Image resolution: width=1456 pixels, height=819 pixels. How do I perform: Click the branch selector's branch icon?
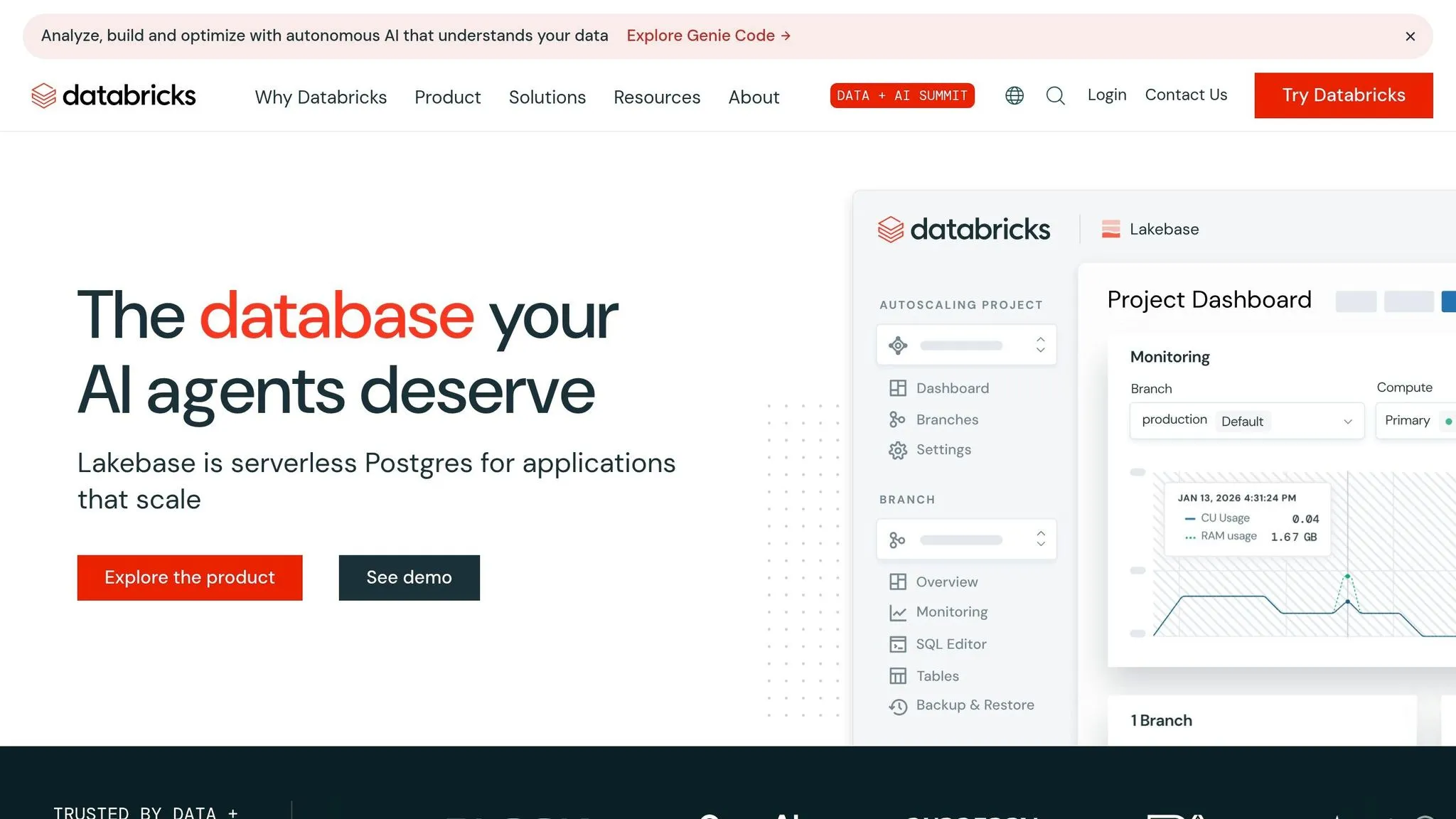(x=897, y=540)
